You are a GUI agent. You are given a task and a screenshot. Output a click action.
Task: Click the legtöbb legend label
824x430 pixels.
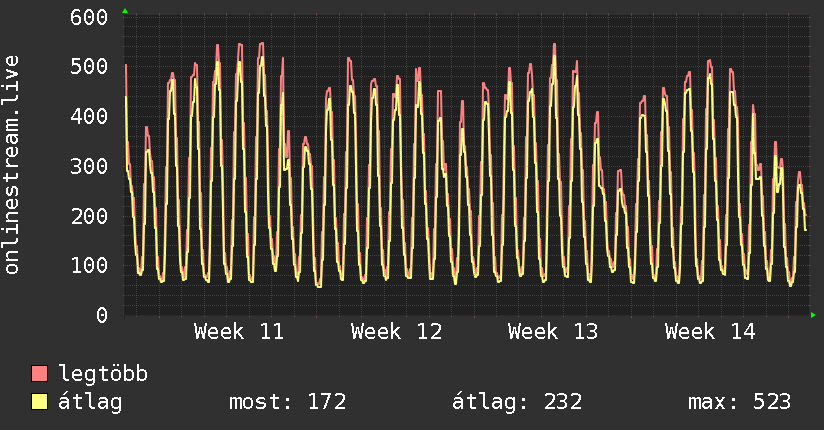click(x=103, y=374)
